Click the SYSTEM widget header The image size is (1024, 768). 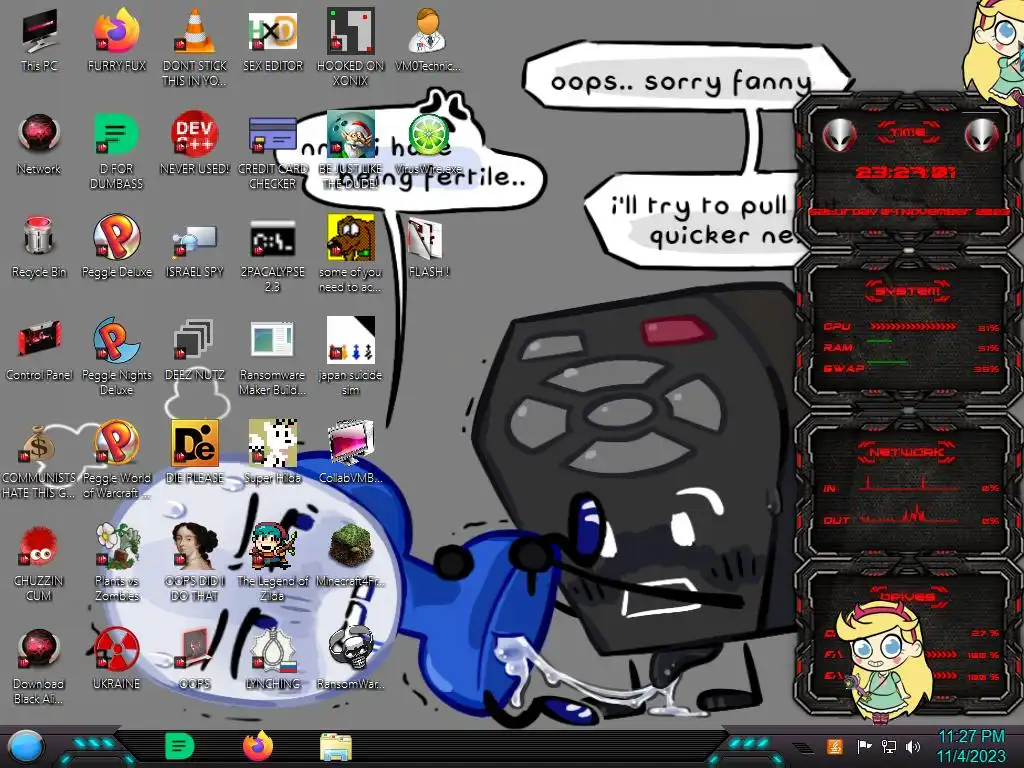(907, 291)
